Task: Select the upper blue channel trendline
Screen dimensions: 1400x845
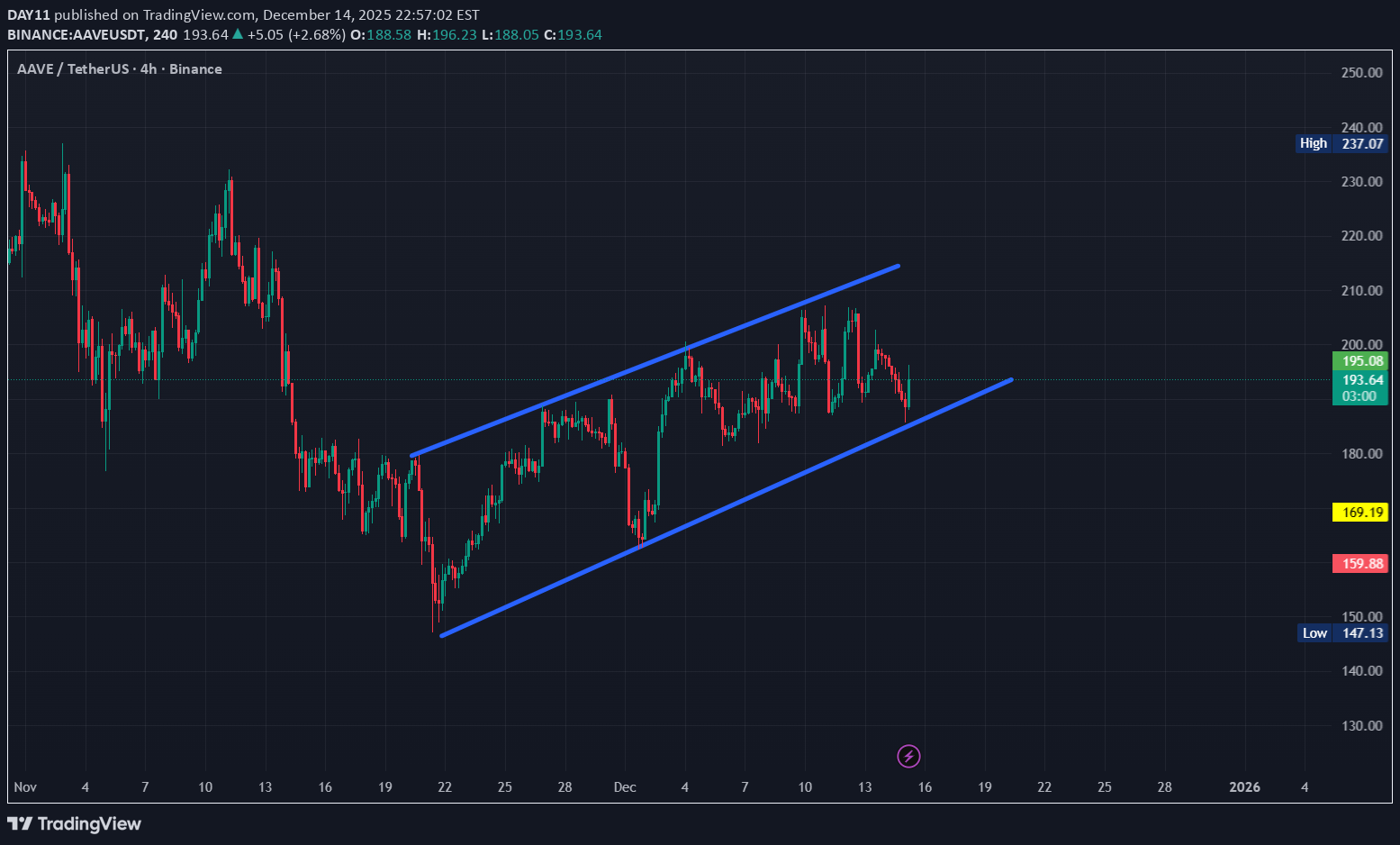Action: point(655,360)
